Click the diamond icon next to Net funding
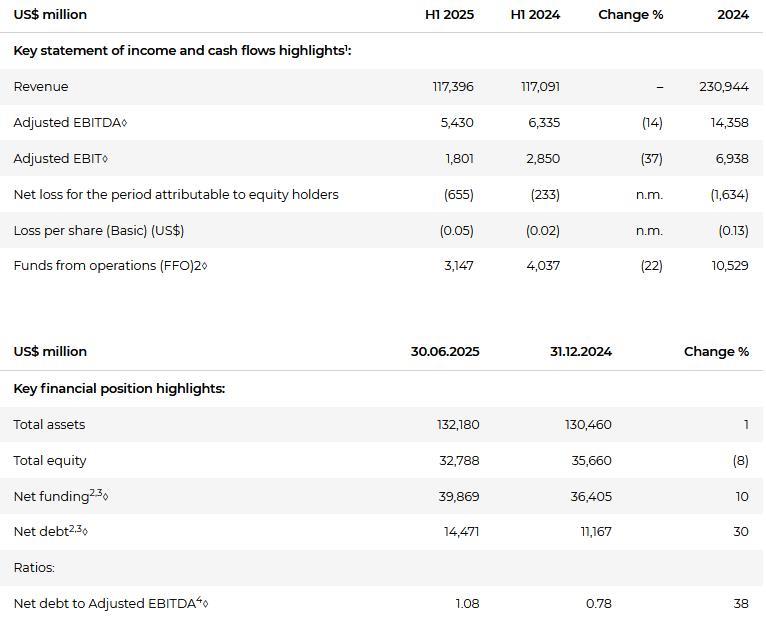This screenshot has height=628, width=766. click(x=105, y=497)
